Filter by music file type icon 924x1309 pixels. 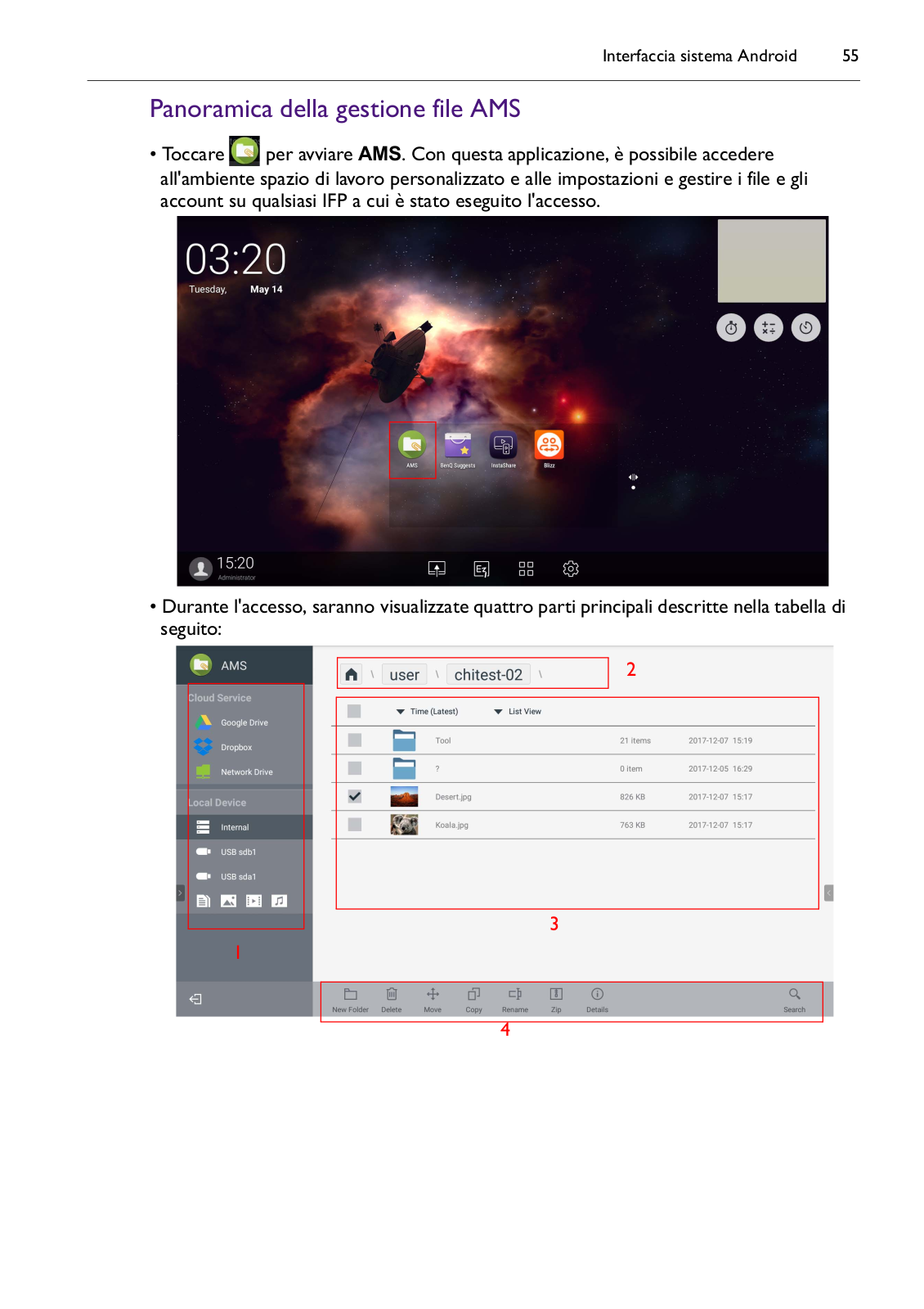[280, 901]
